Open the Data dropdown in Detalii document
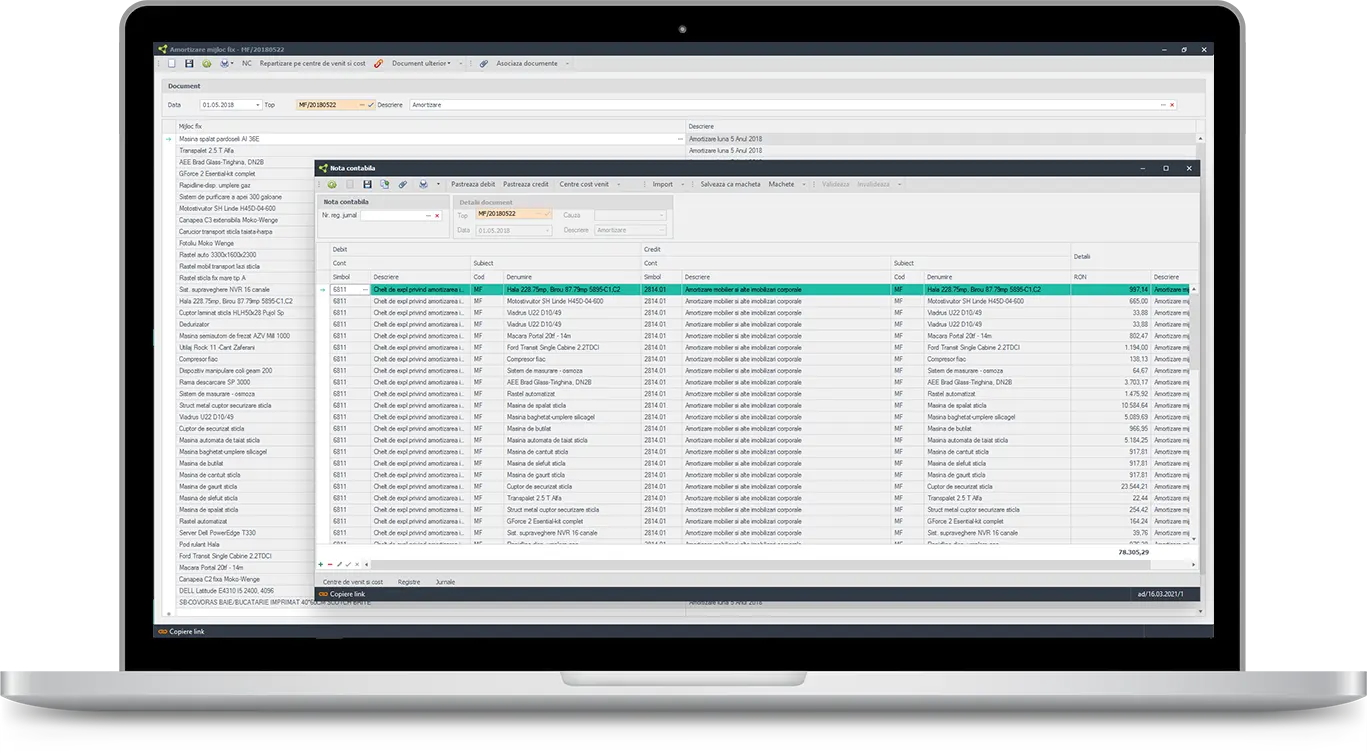 click(x=548, y=230)
